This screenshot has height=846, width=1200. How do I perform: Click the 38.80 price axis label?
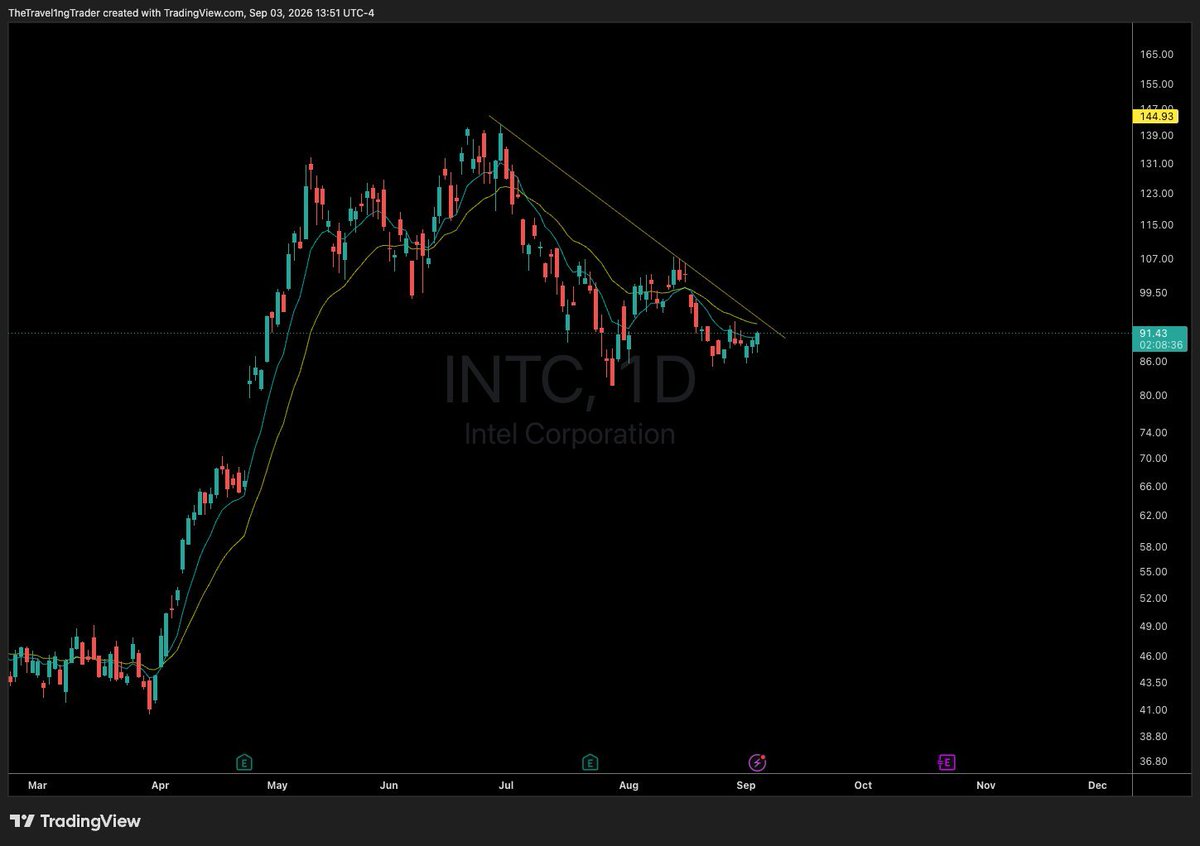[x=1155, y=735]
